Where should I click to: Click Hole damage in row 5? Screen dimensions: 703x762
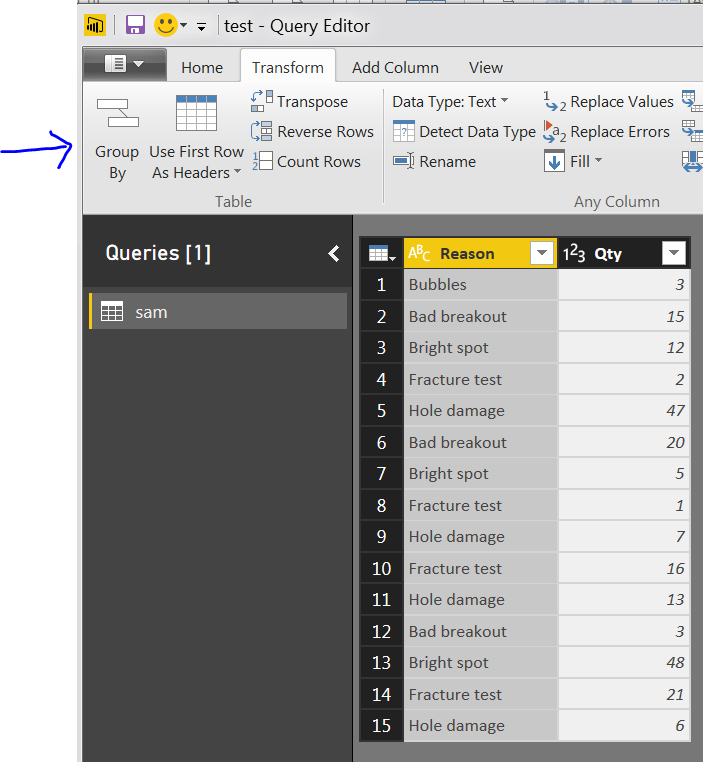pyautogui.click(x=480, y=411)
